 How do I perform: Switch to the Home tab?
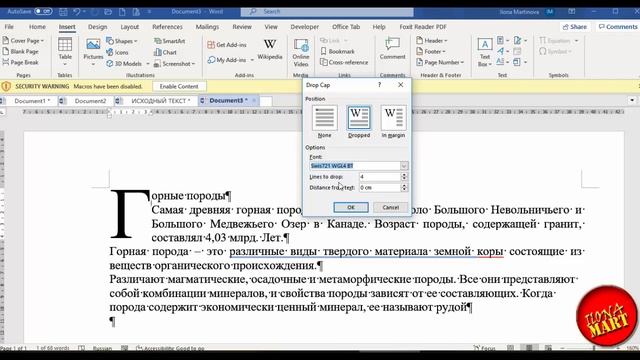tap(37, 27)
